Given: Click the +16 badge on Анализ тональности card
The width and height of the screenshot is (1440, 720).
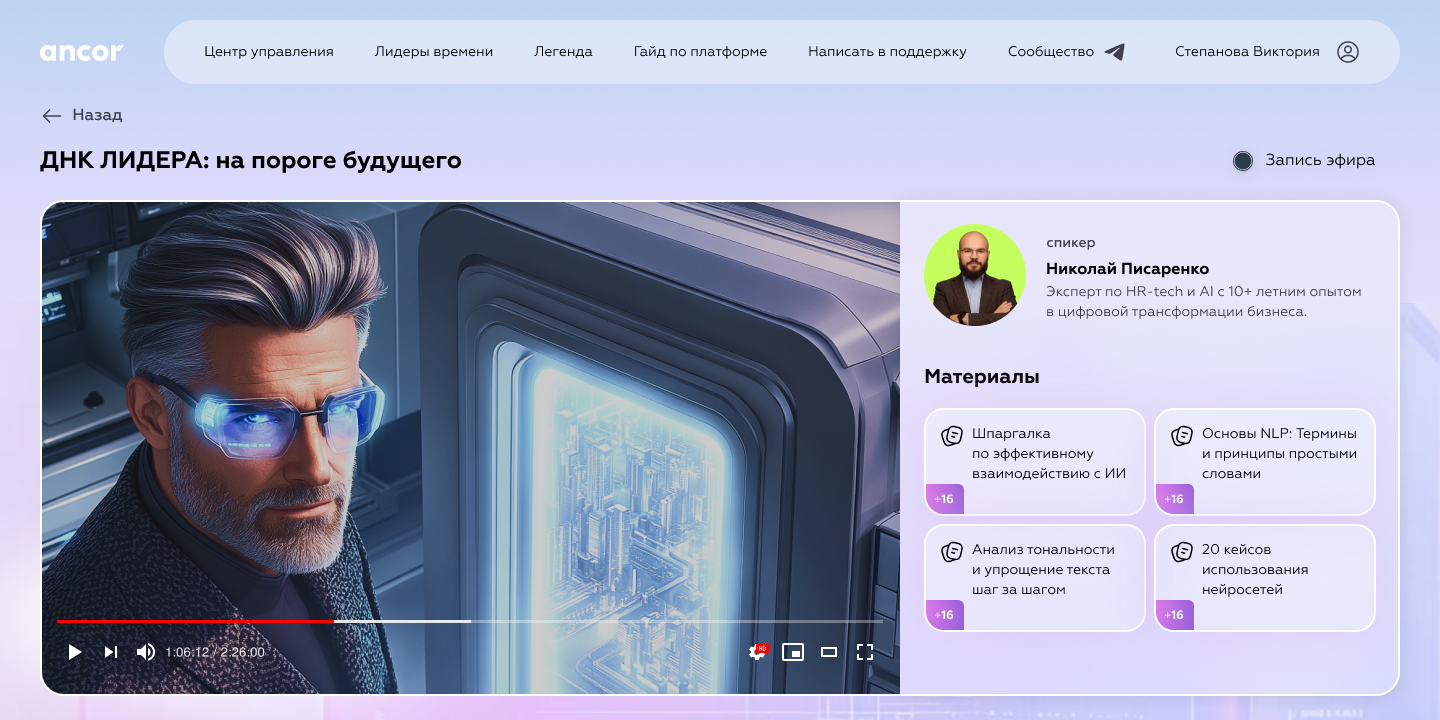Looking at the screenshot, I should pyautogui.click(x=945, y=615).
